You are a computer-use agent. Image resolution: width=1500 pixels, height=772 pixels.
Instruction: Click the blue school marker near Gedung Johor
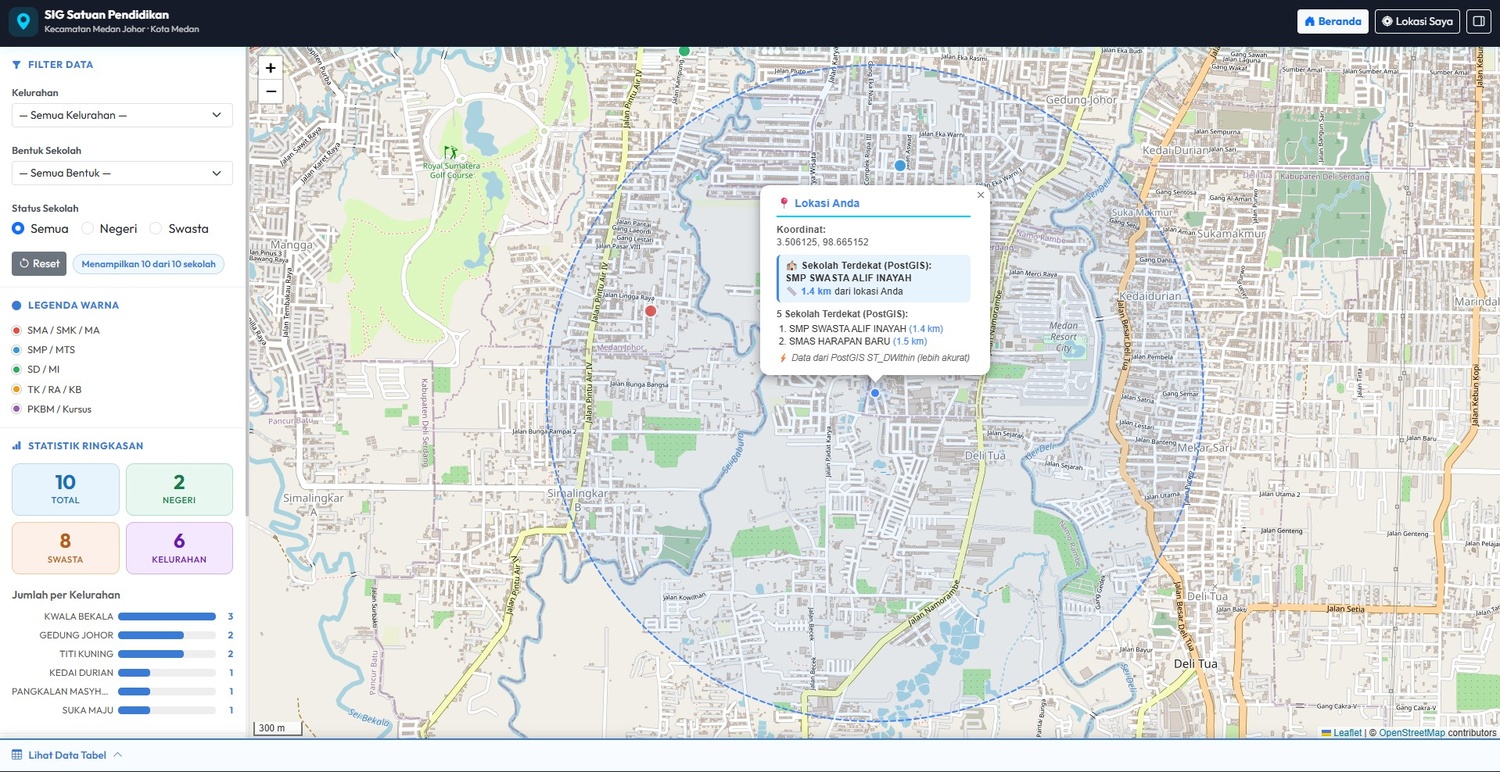tap(900, 165)
